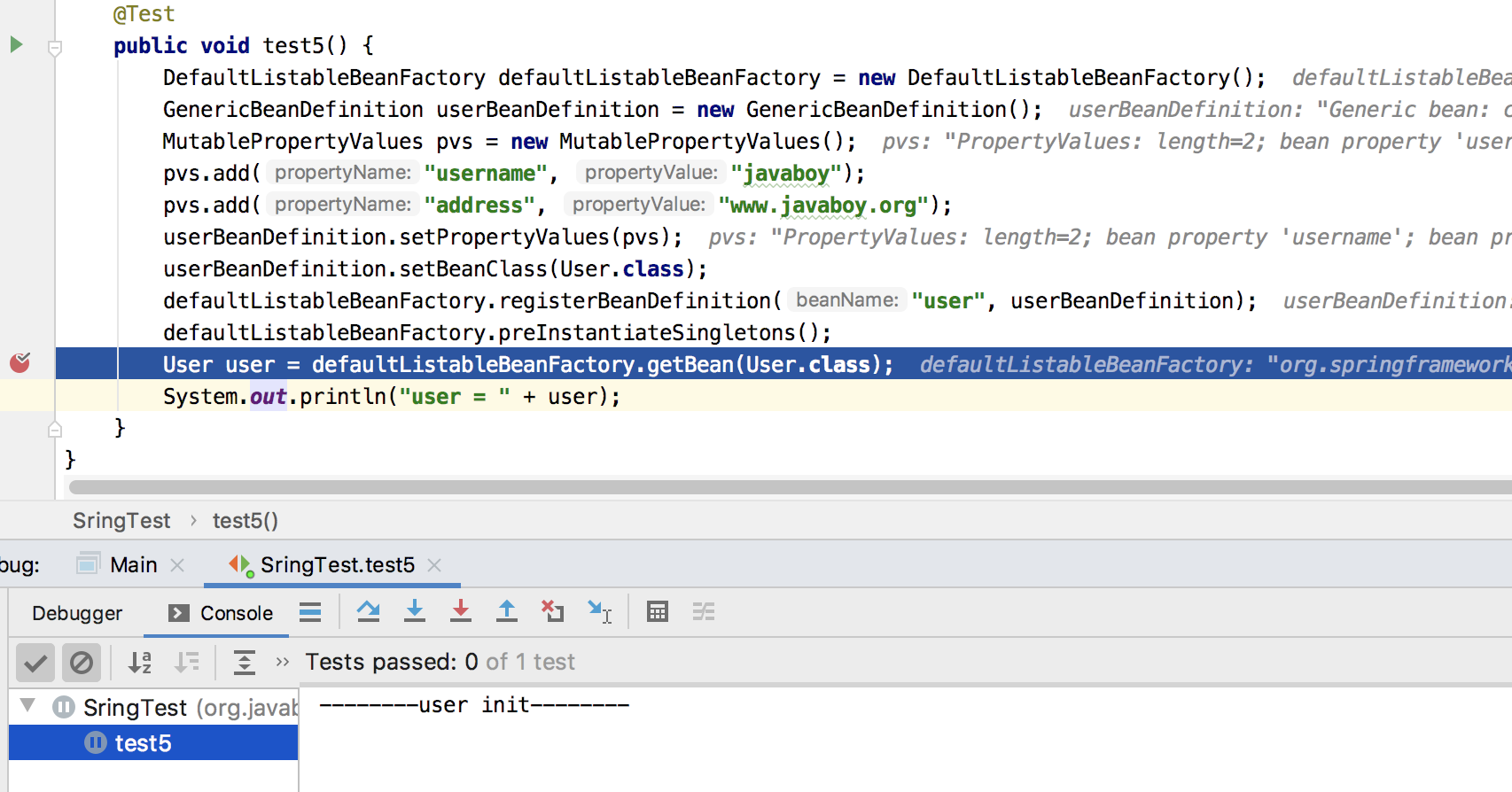This screenshot has width=1512, height=792.
Task: Click the Expand All tests icon
Action: [x=245, y=663]
